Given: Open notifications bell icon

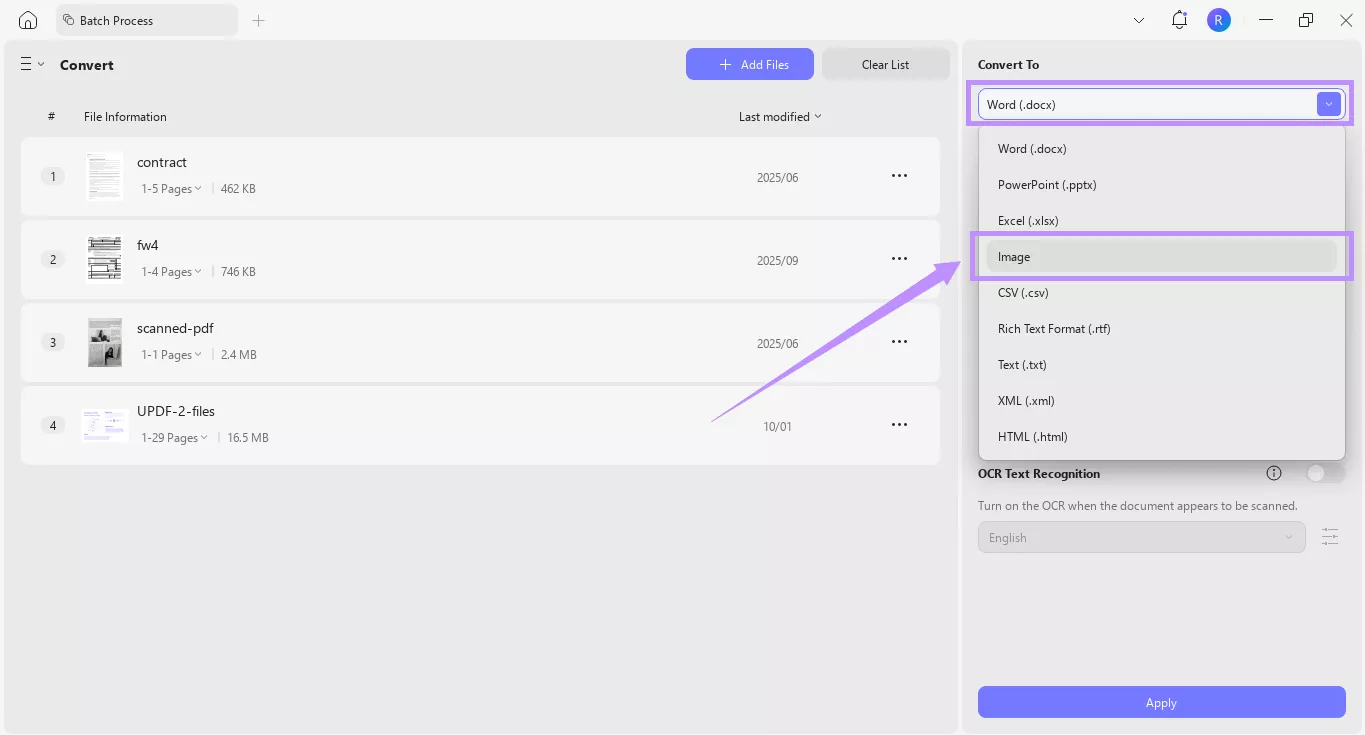Looking at the screenshot, I should pyautogui.click(x=1179, y=20).
